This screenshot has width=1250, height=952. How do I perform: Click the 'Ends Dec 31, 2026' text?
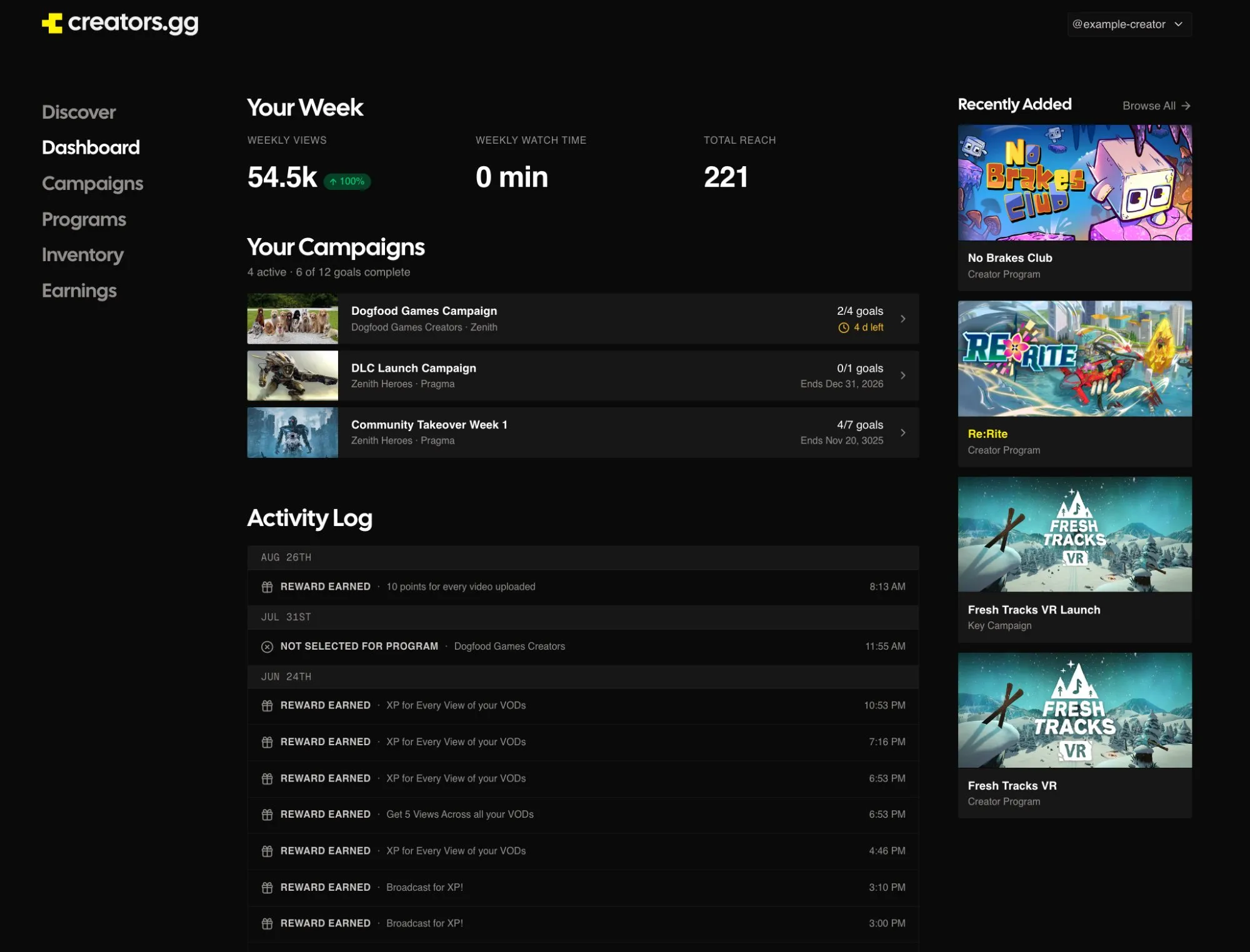842,384
